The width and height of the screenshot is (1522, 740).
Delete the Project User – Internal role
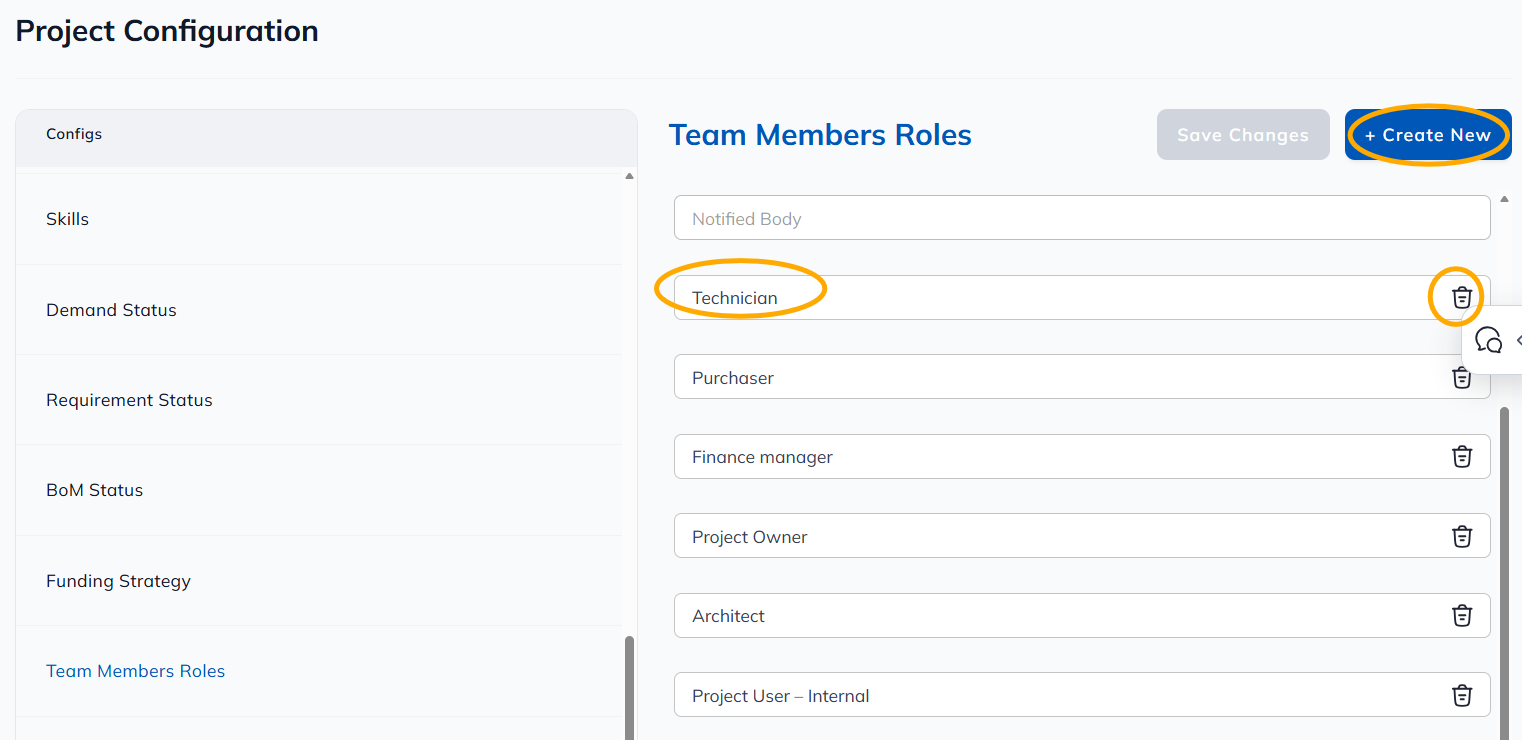pyautogui.click(x=1462, y=695)
